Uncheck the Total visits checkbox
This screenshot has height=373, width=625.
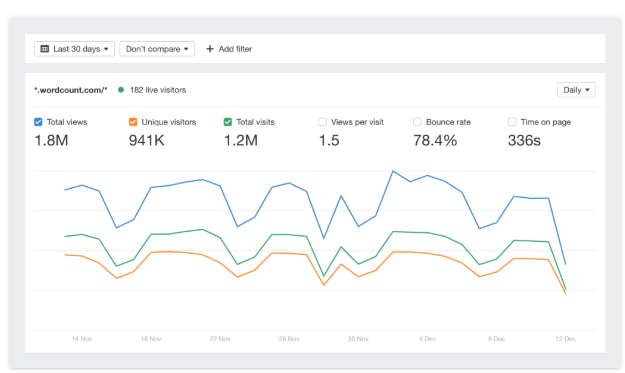pos(228,122)
